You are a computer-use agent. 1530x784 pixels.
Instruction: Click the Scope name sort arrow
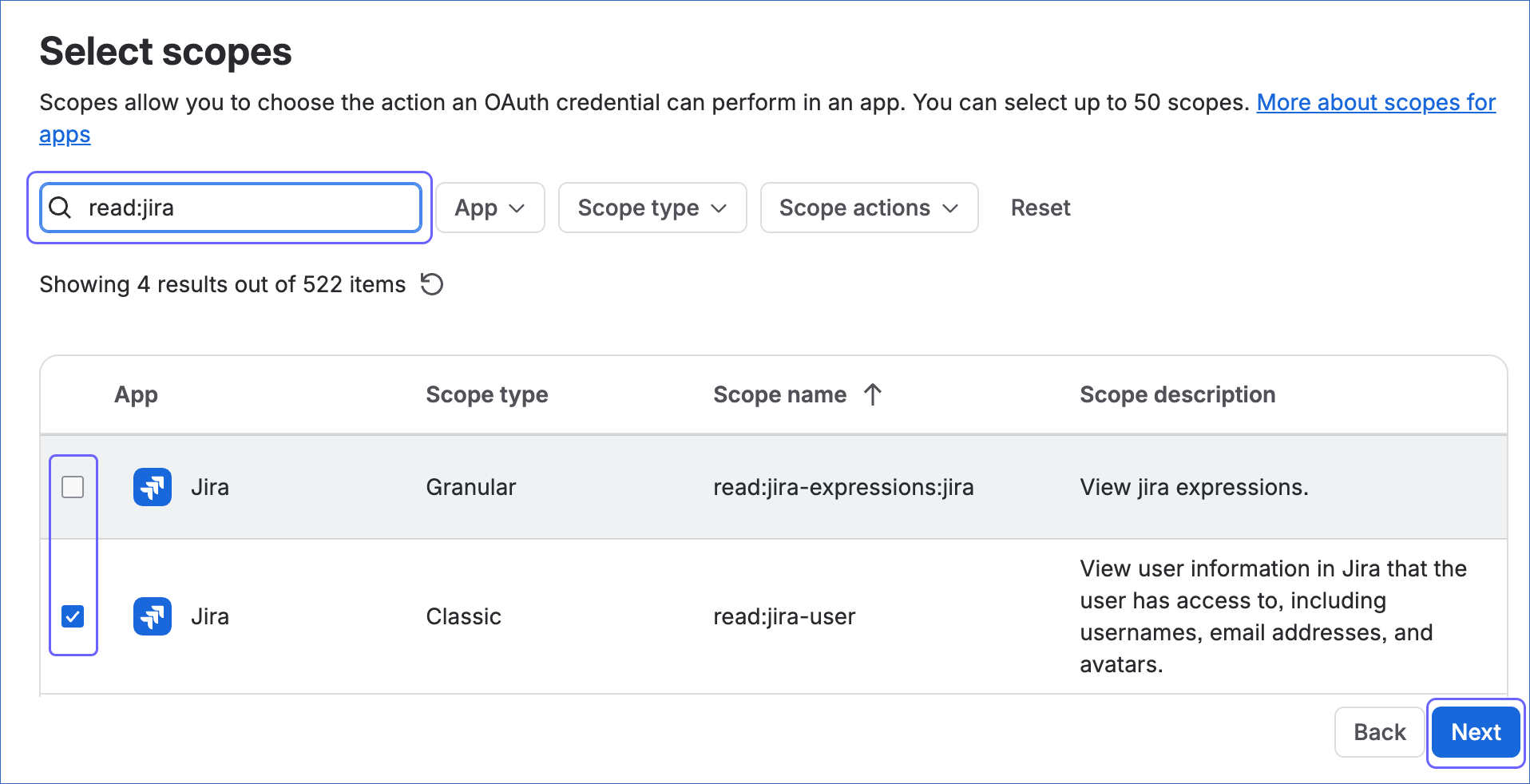tap(873, 394)
